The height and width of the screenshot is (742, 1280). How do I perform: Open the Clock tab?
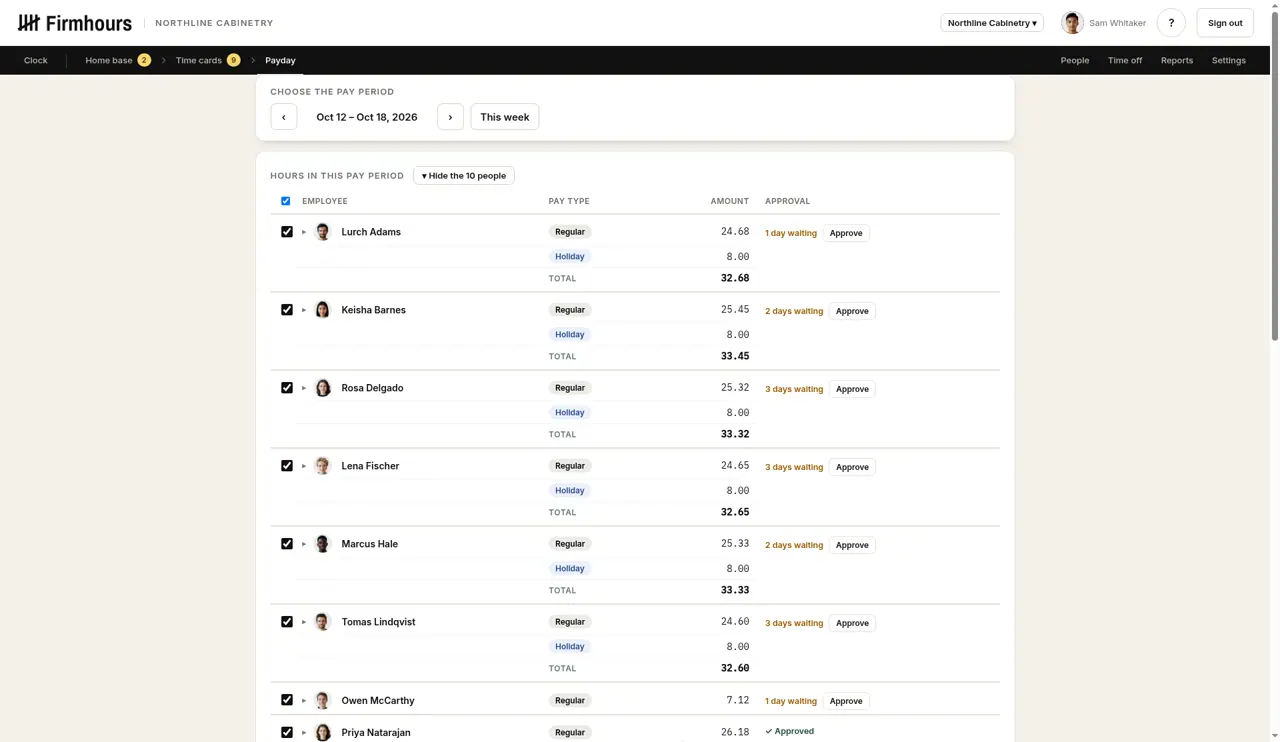pyautogui.click(x=36, y=60)
